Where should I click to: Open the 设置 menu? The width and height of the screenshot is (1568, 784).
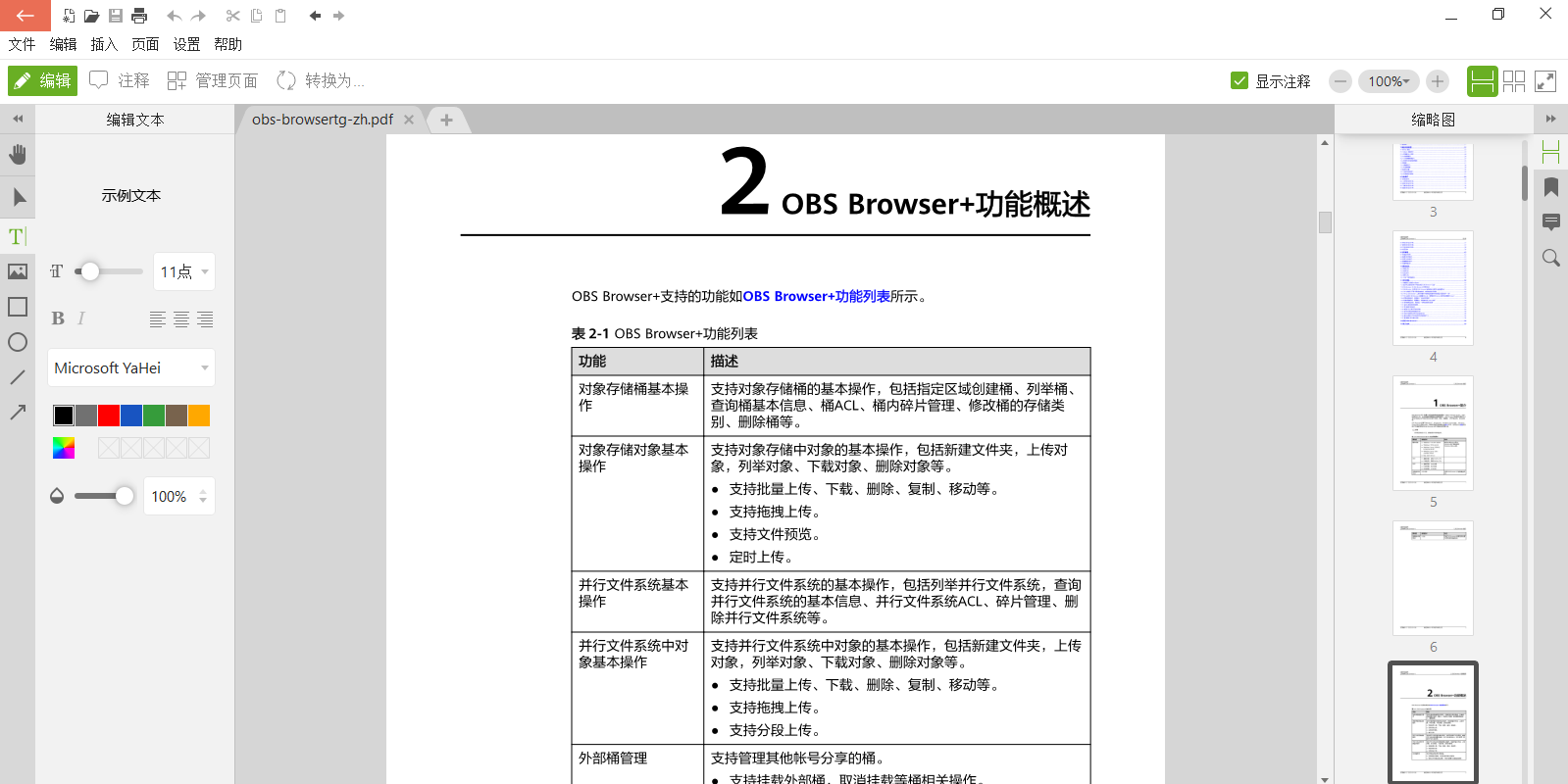pyautogui.click(x=186, y=44)
